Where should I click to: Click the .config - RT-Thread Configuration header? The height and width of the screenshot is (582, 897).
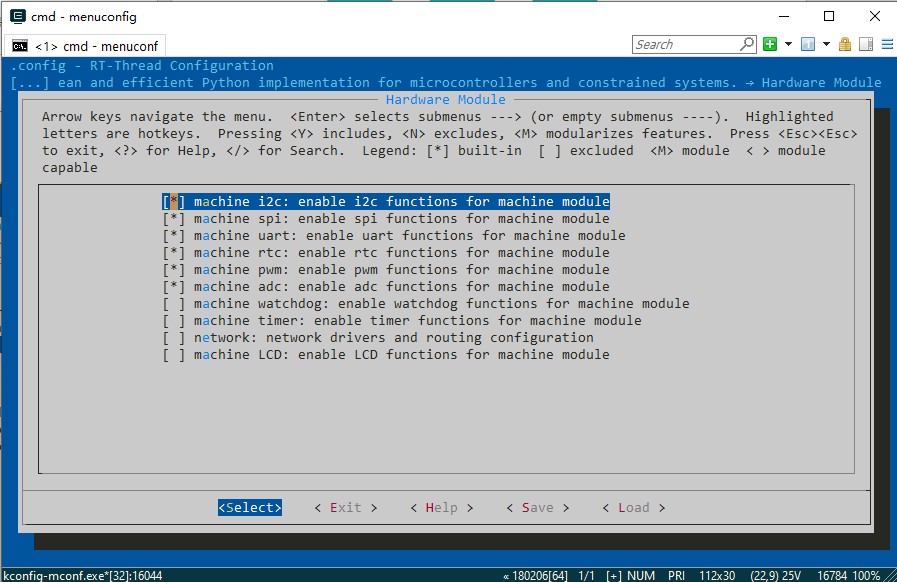(142, 65)
